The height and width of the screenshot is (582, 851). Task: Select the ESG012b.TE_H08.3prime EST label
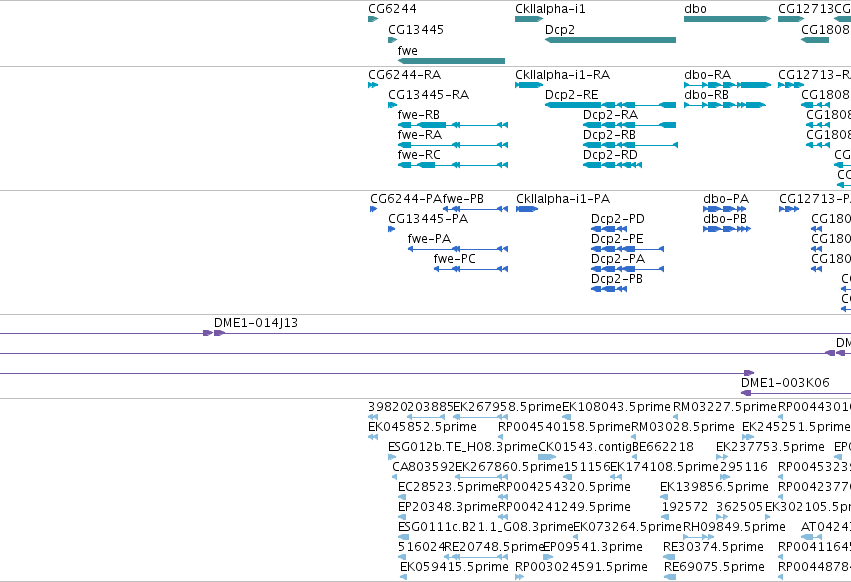pyautogui.click(x=463, y=447)
